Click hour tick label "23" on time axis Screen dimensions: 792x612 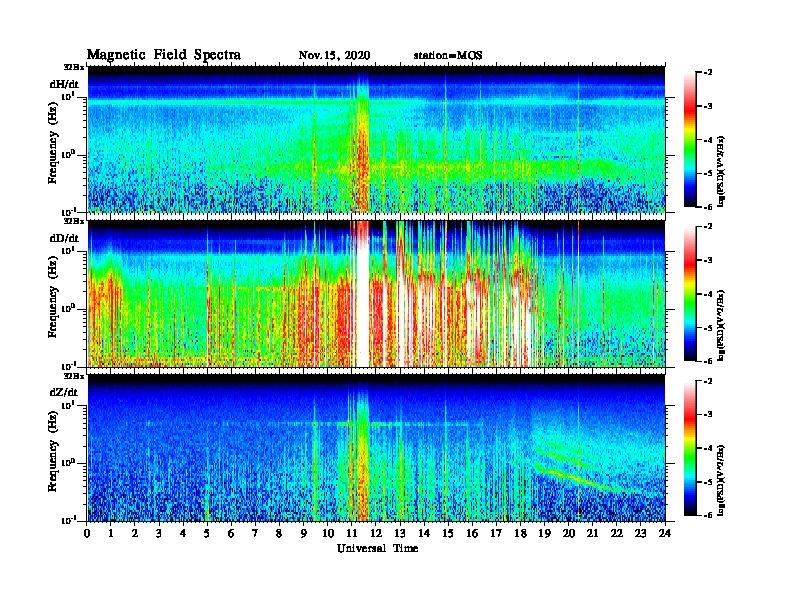[x=641, y=533]
